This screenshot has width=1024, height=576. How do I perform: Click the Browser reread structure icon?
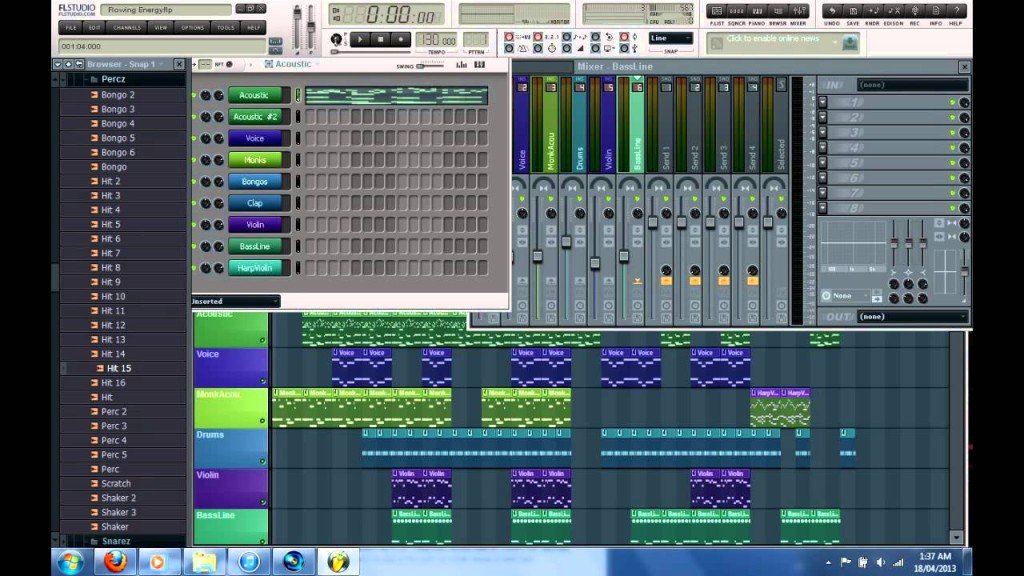68,64
